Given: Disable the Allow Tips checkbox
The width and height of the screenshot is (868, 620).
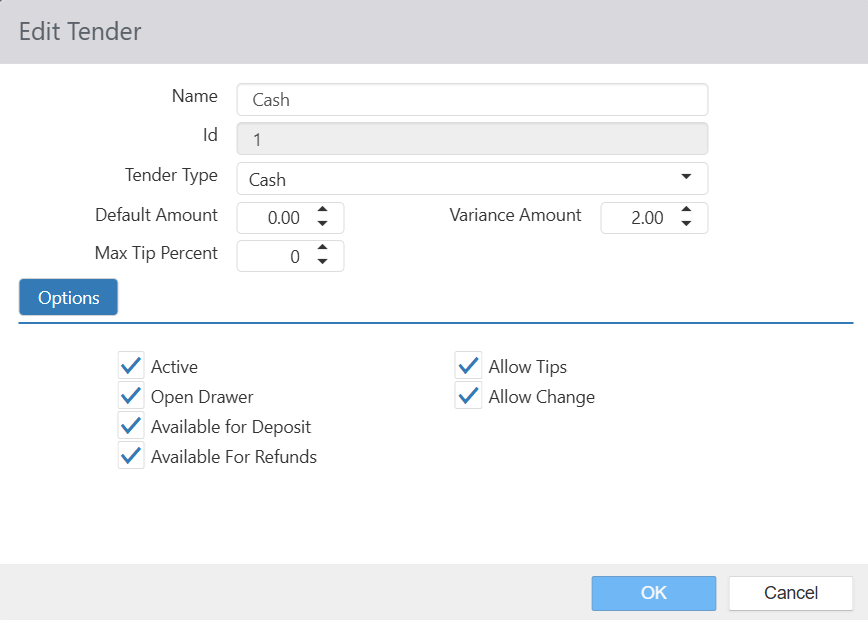Looking at the screenshot, I should tap(468, 366).
